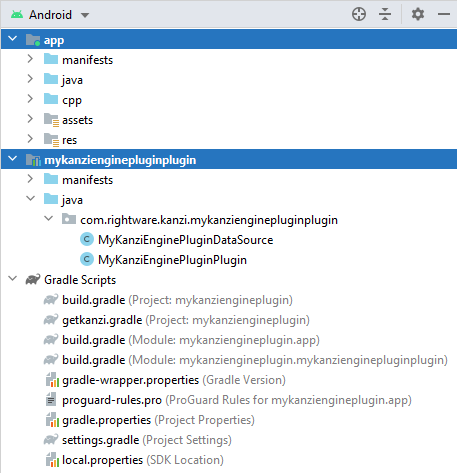This screenshot has height=473, width=457.
Task: Open settings.gradle (Project Settings)
Action: [147, 440]
